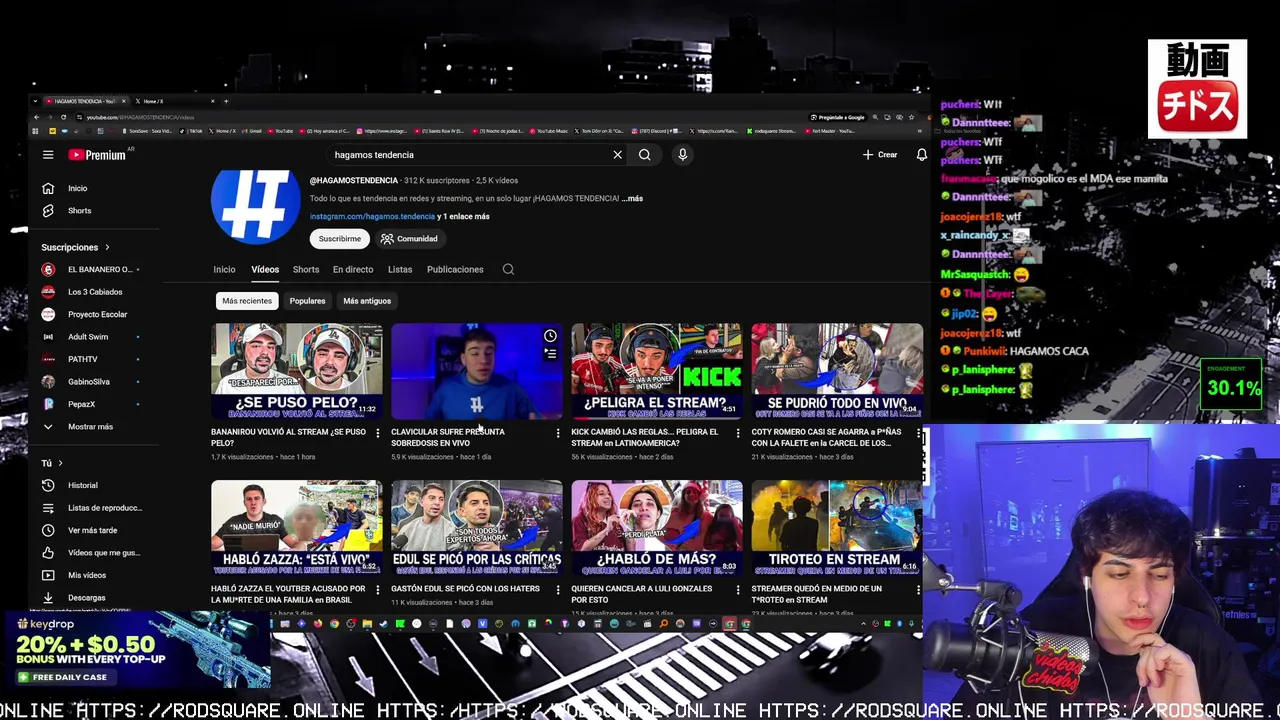The width and height of the screenshot is (1280, 720).
Task: Open the notifications bell
Action: [x=921, y=155]
